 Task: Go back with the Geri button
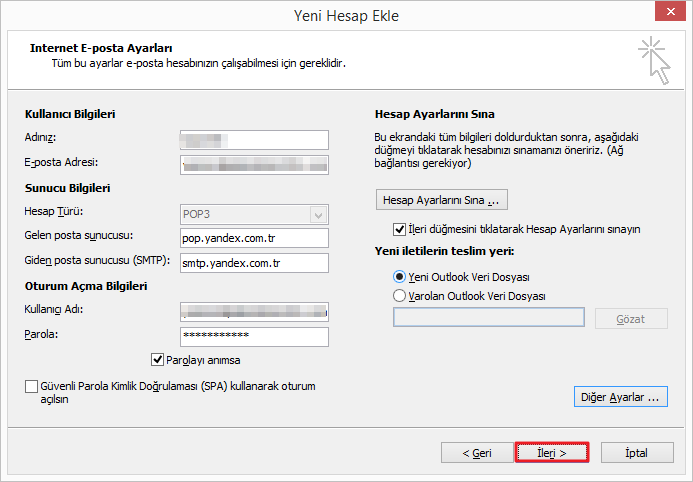pos(477,453)
